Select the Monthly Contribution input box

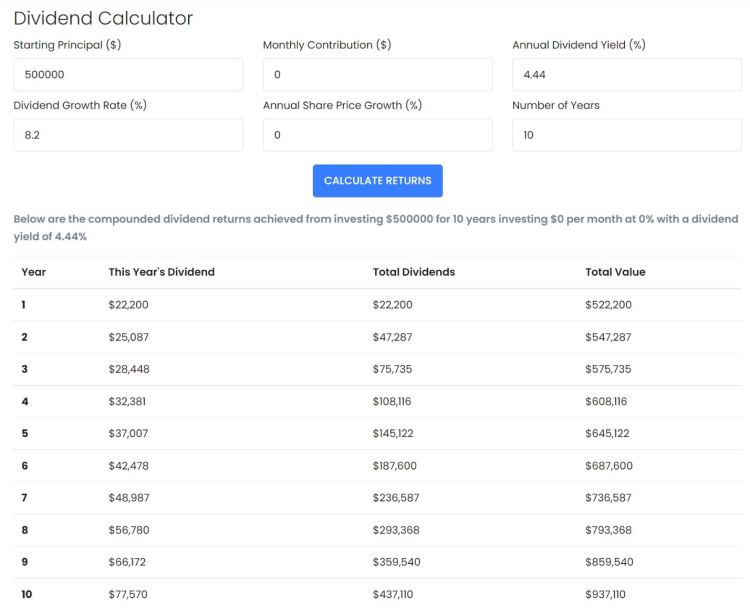click(377, 75)
